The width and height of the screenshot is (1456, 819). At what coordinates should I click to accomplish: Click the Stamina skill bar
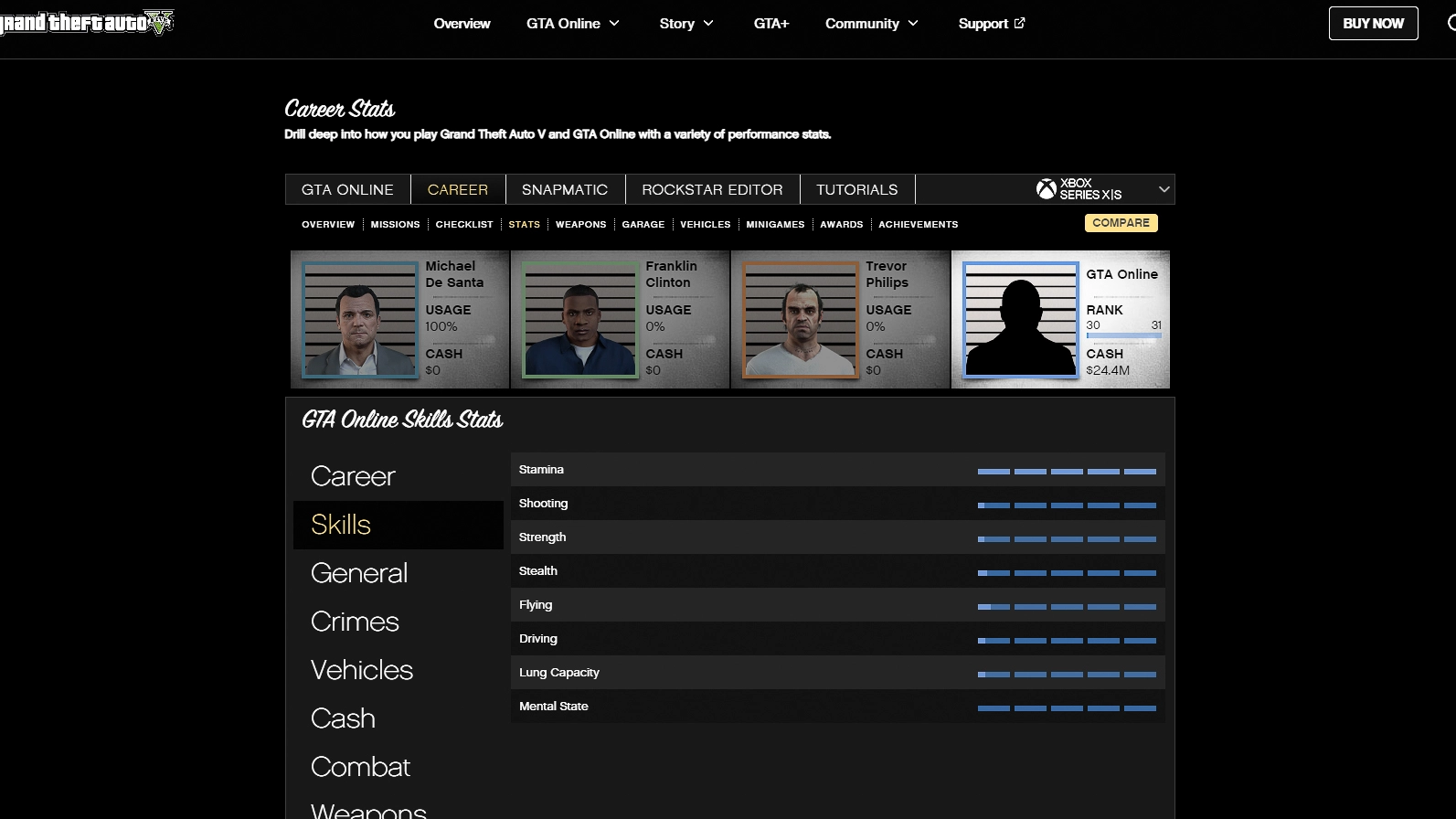[x=1066, y=471]
